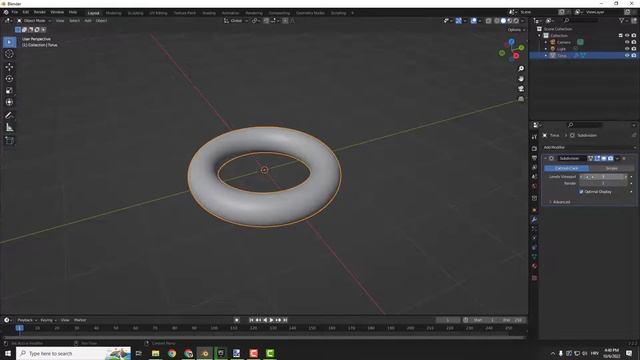Switch to the UV Editing workspace tab
Viewport: 640px width, 360px height.
pos(158,13)
